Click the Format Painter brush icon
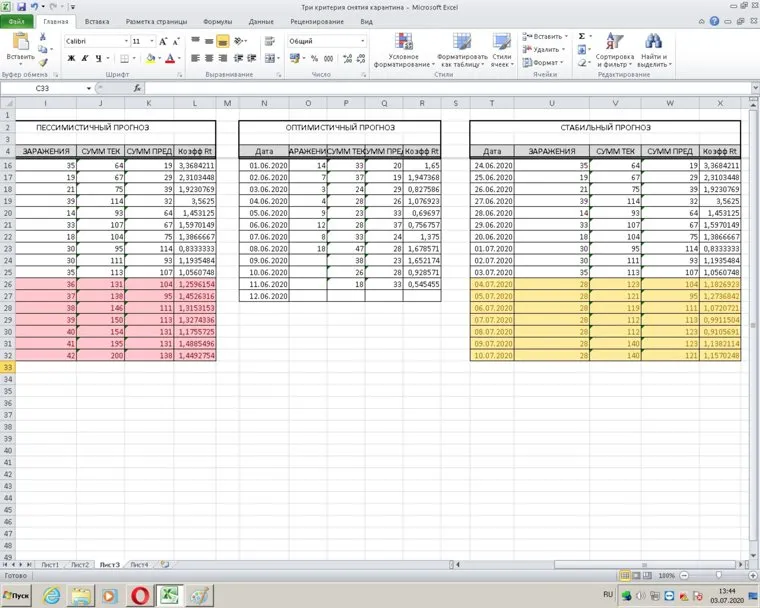This screenshot has width=760, height=608. pyautogui.click(x=42, y=63)
